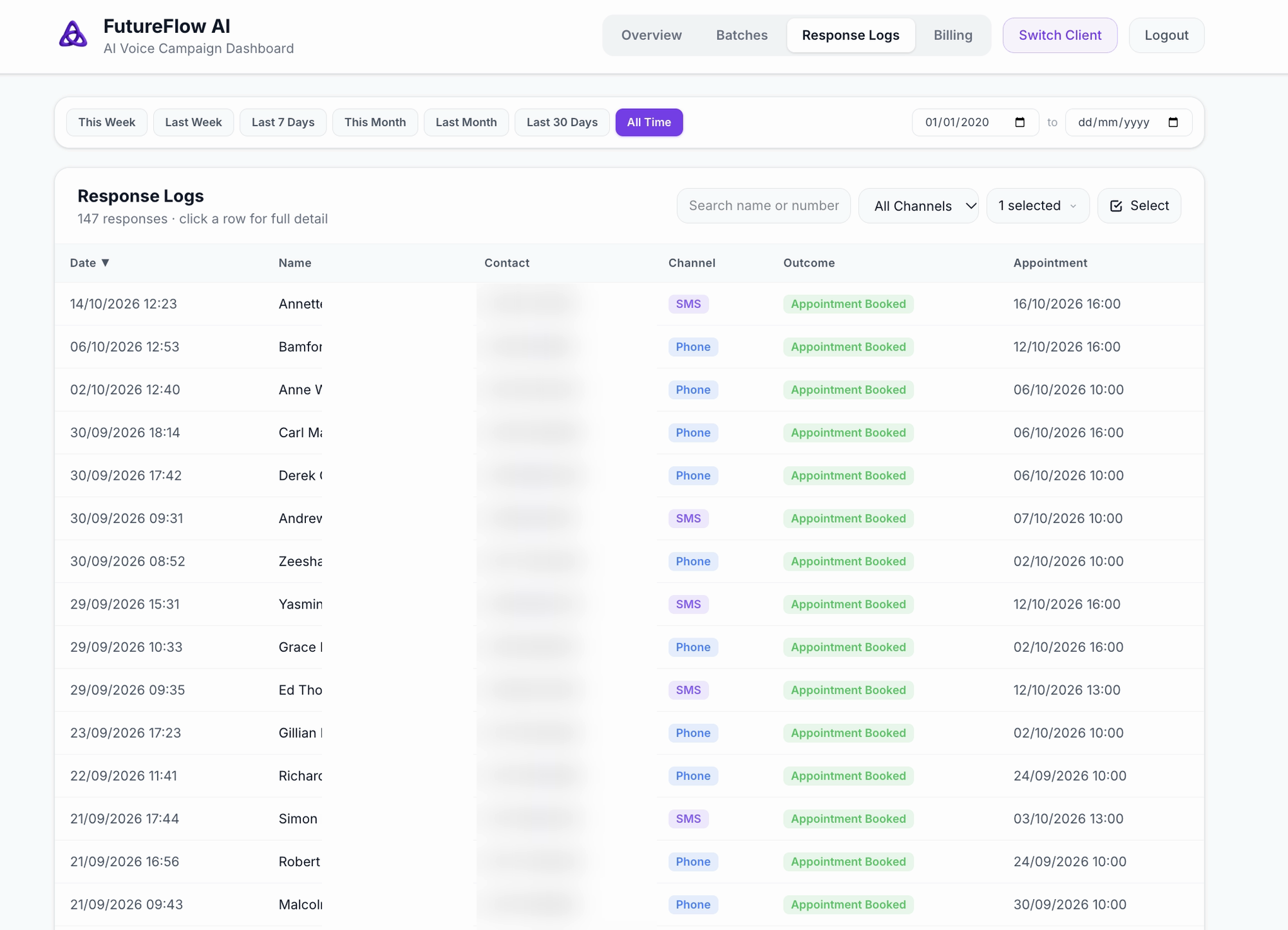Apply the This Month filter
This screenshot has width=1288, height=930.
click(375, 122)
